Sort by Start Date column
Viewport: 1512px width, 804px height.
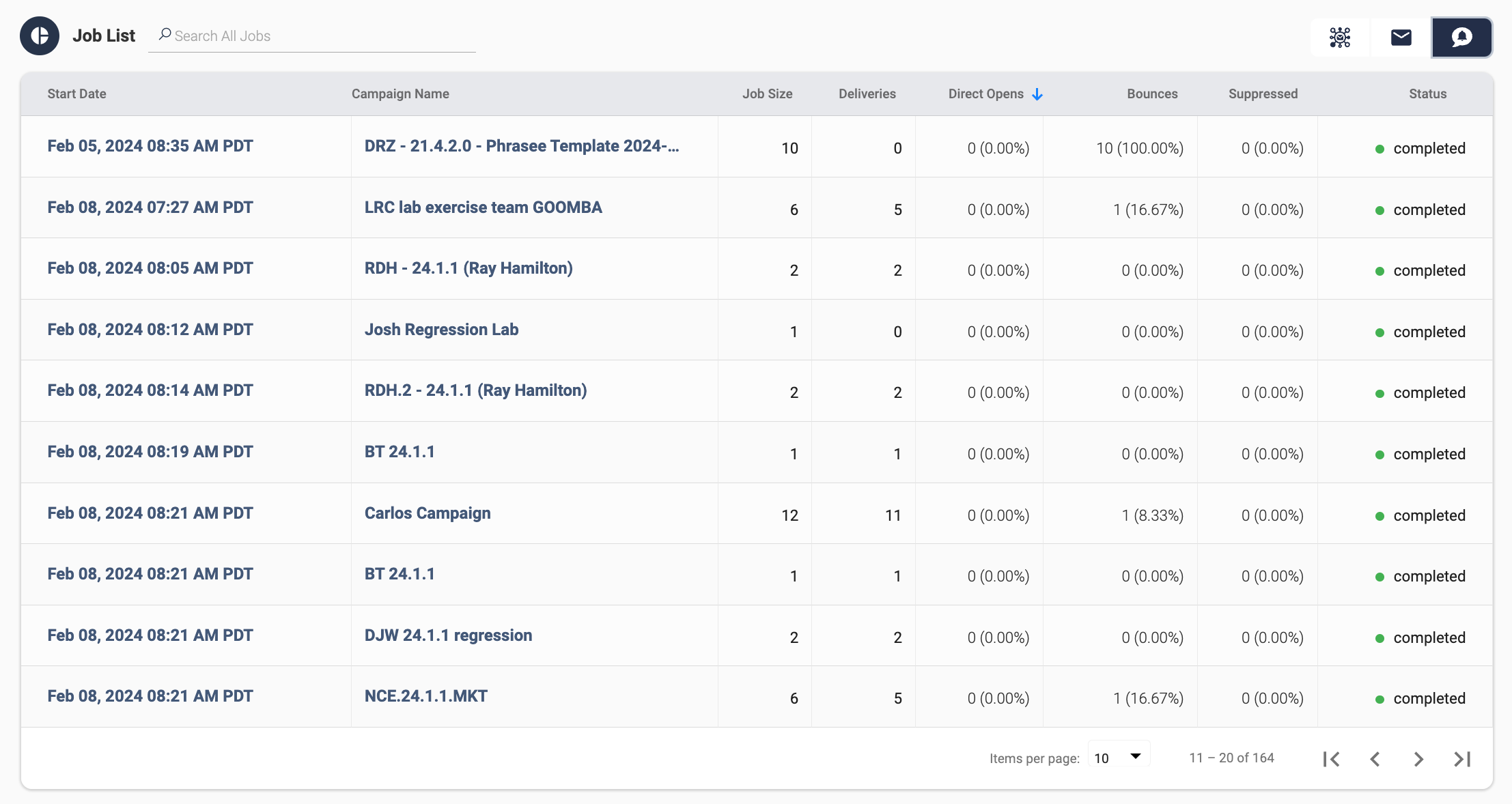point(76,94)
